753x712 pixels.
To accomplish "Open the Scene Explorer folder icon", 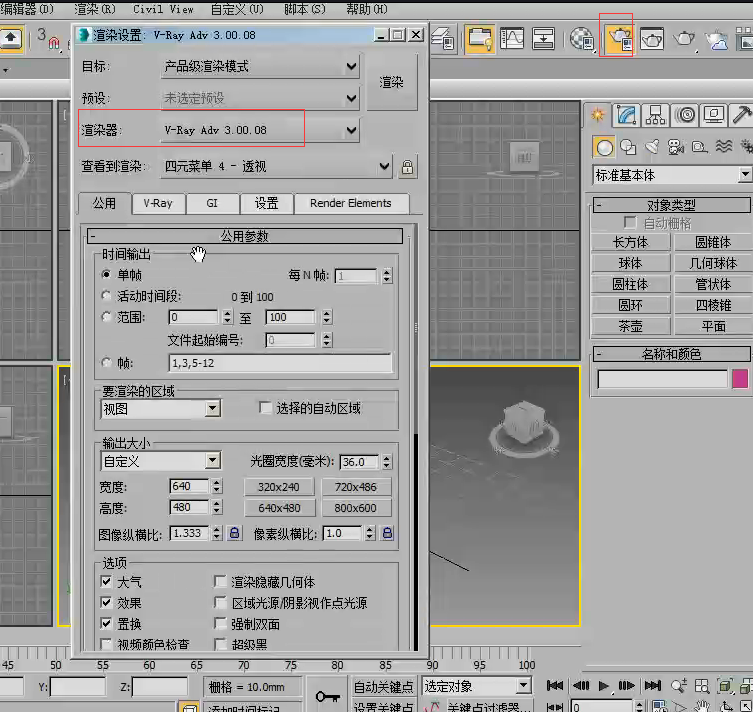I will [x=479, y=38].
